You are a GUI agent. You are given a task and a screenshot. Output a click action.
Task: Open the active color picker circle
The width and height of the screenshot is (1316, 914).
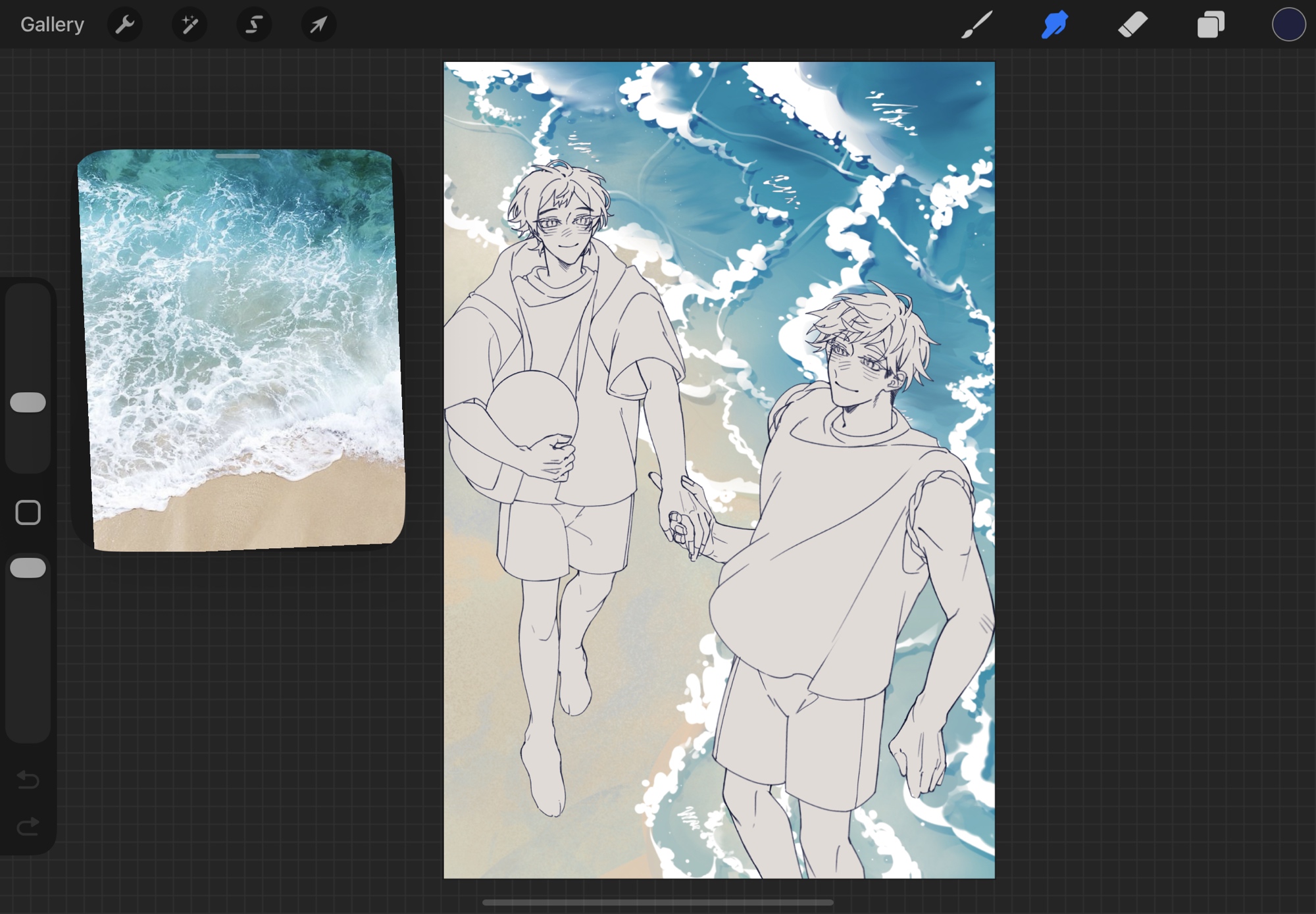point(1288,24)
